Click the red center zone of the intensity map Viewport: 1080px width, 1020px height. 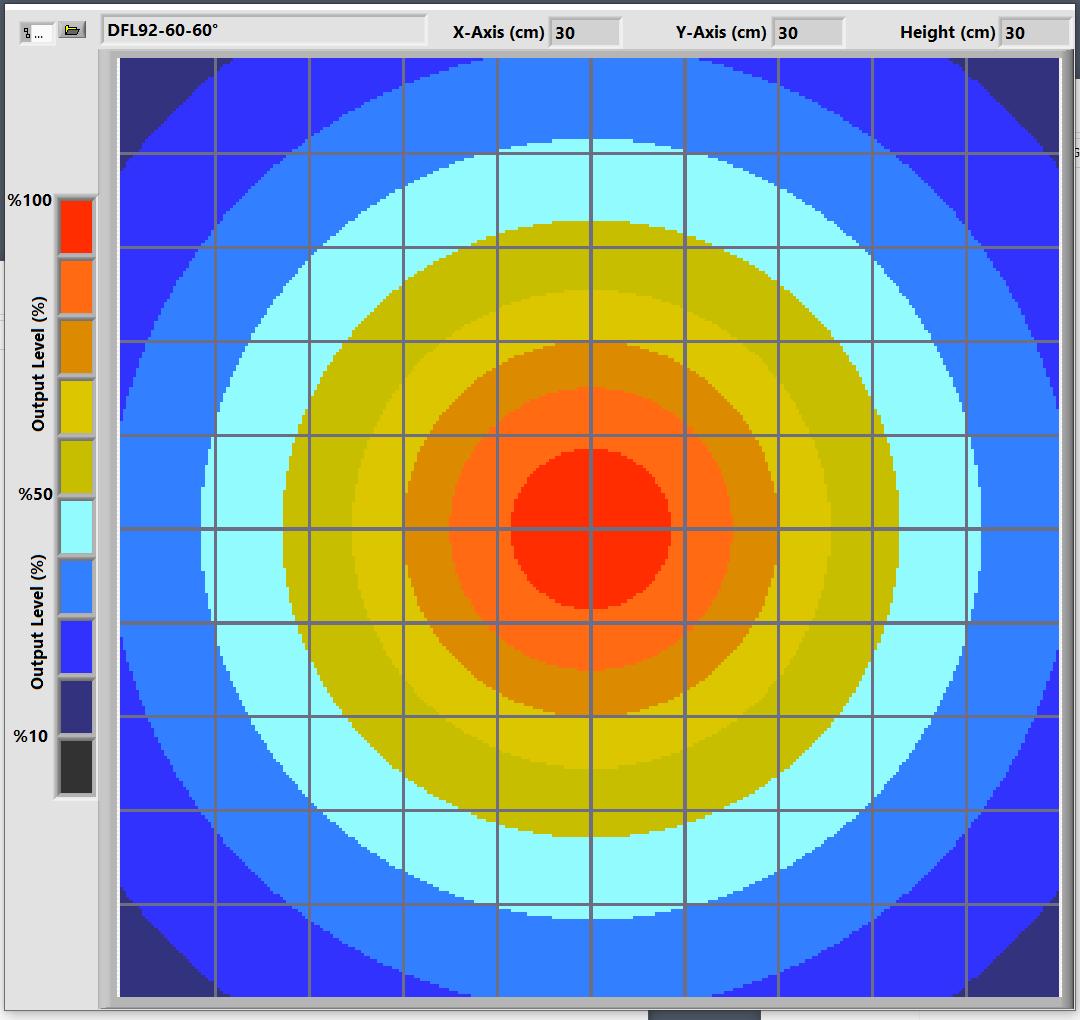point(591,529)
